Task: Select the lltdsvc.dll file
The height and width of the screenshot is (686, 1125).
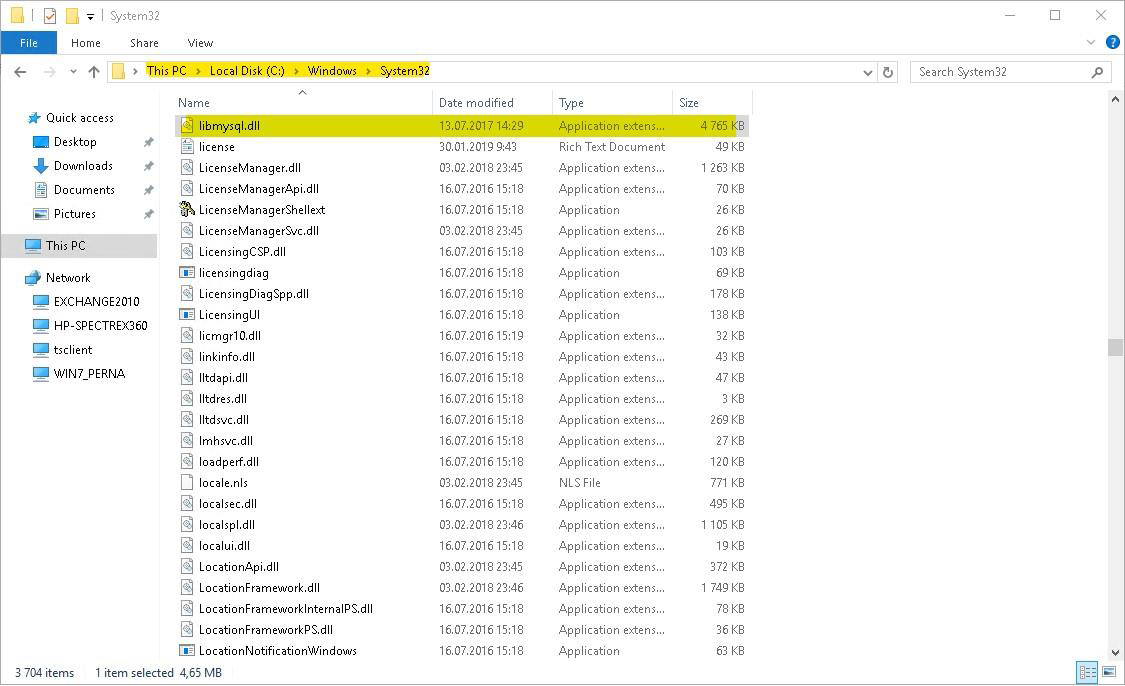Action: click(224, 420)
